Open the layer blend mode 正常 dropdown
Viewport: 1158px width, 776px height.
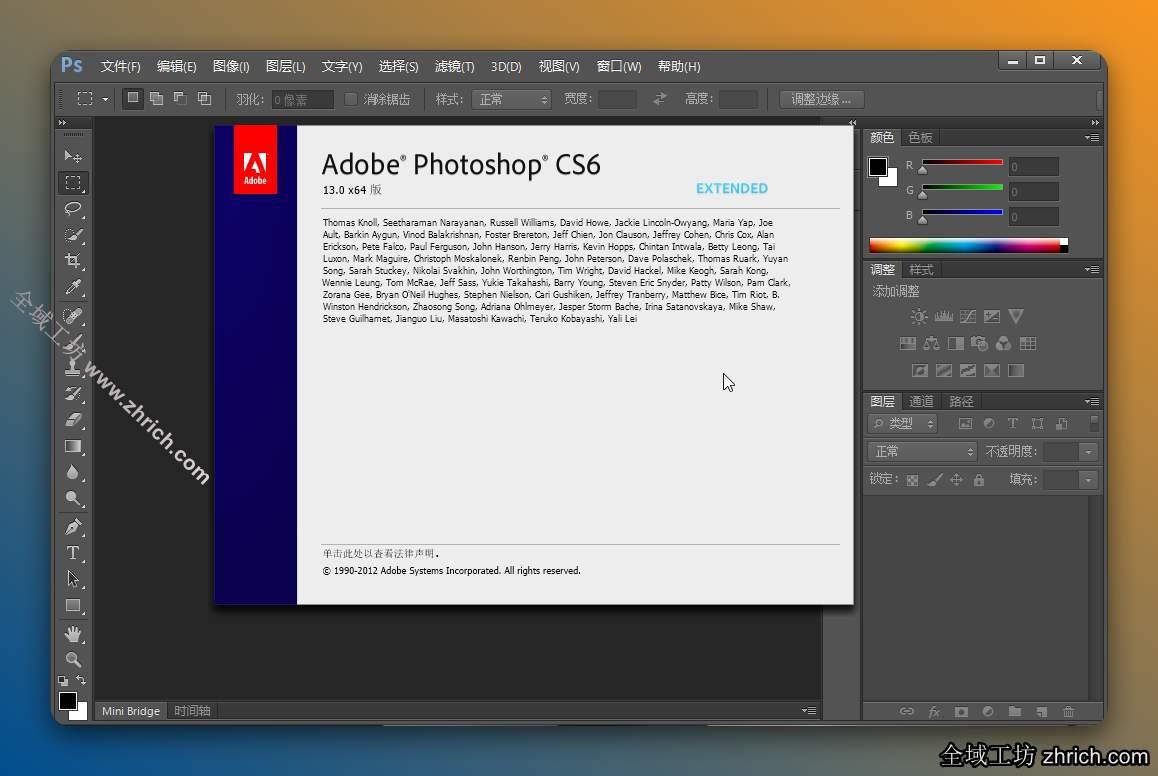(x=922, y=451)
